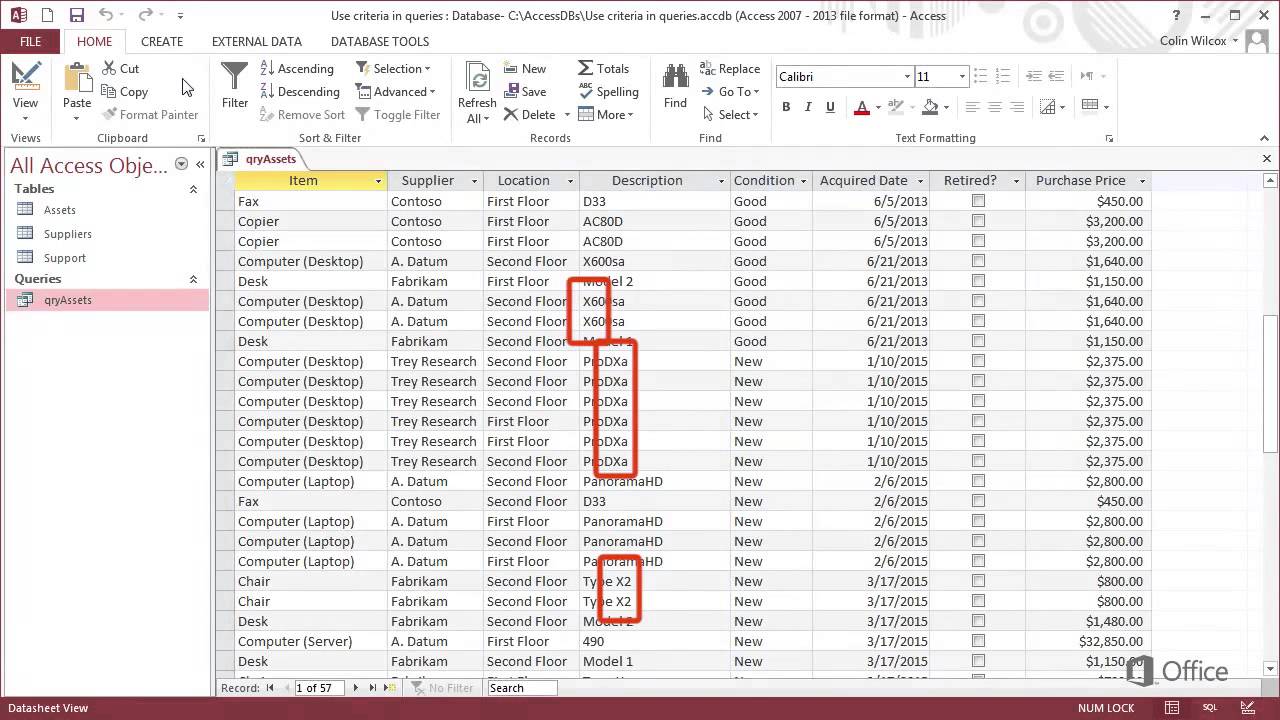Open the font size 11 dropdown
Screen dimensions: 1280x720
(x=962, y=77)
